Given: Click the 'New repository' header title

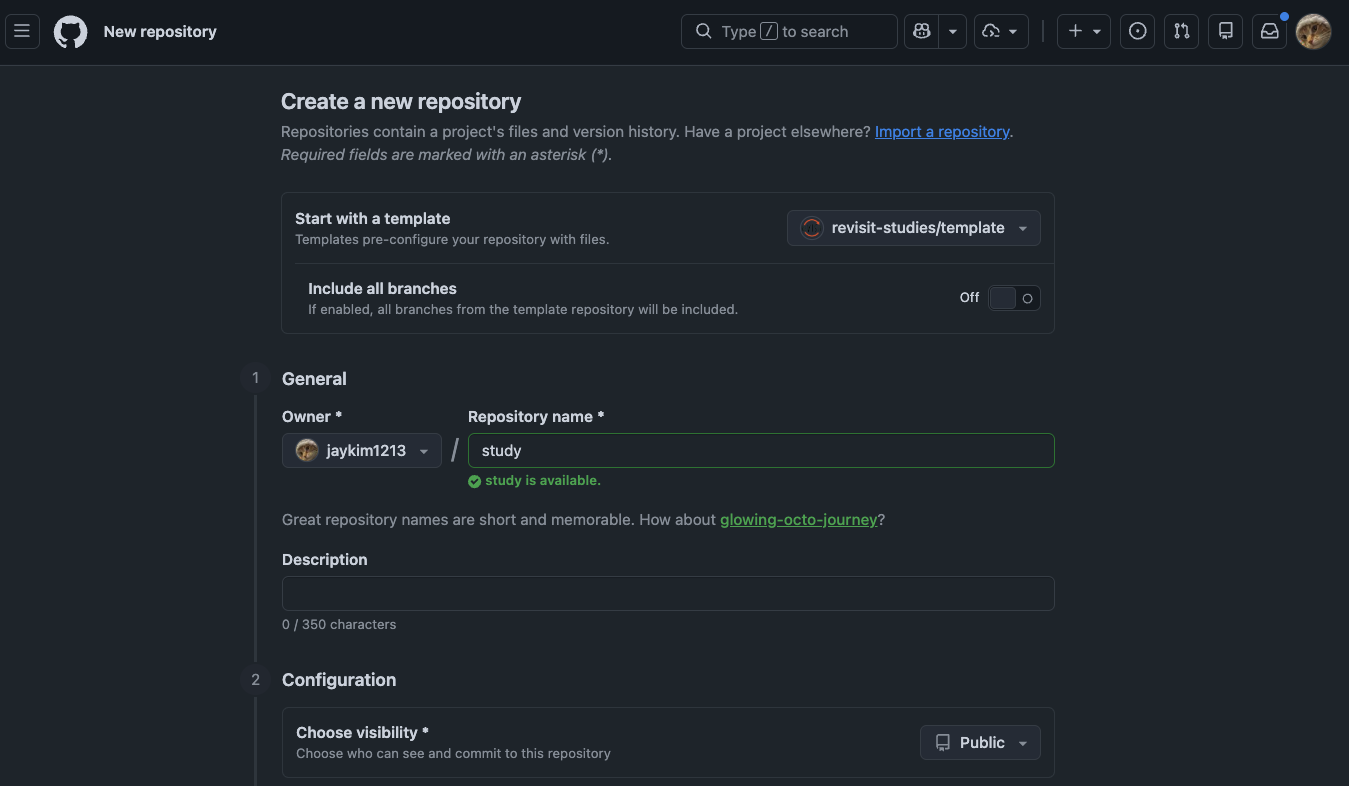Looking at the screenshot, I should [160, 32].
